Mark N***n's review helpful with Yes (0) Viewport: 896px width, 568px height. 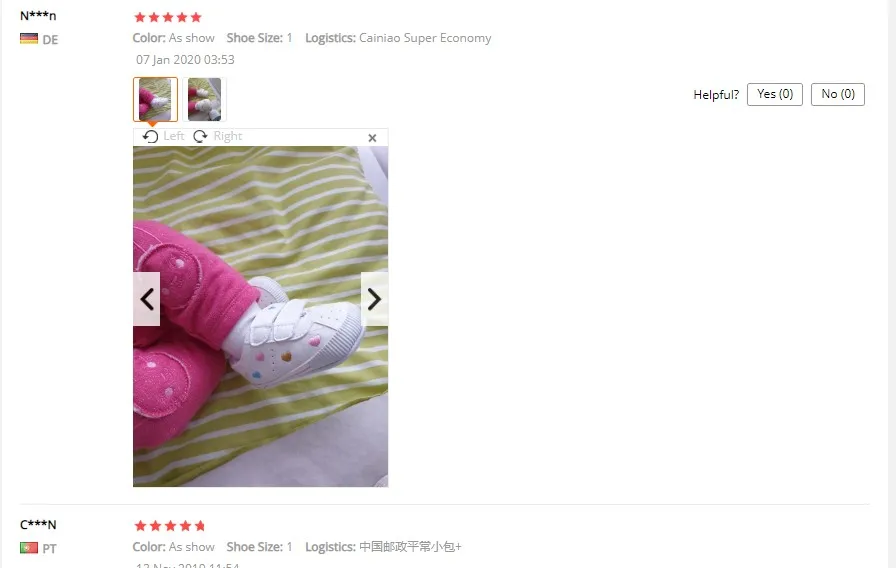[775, 94]
